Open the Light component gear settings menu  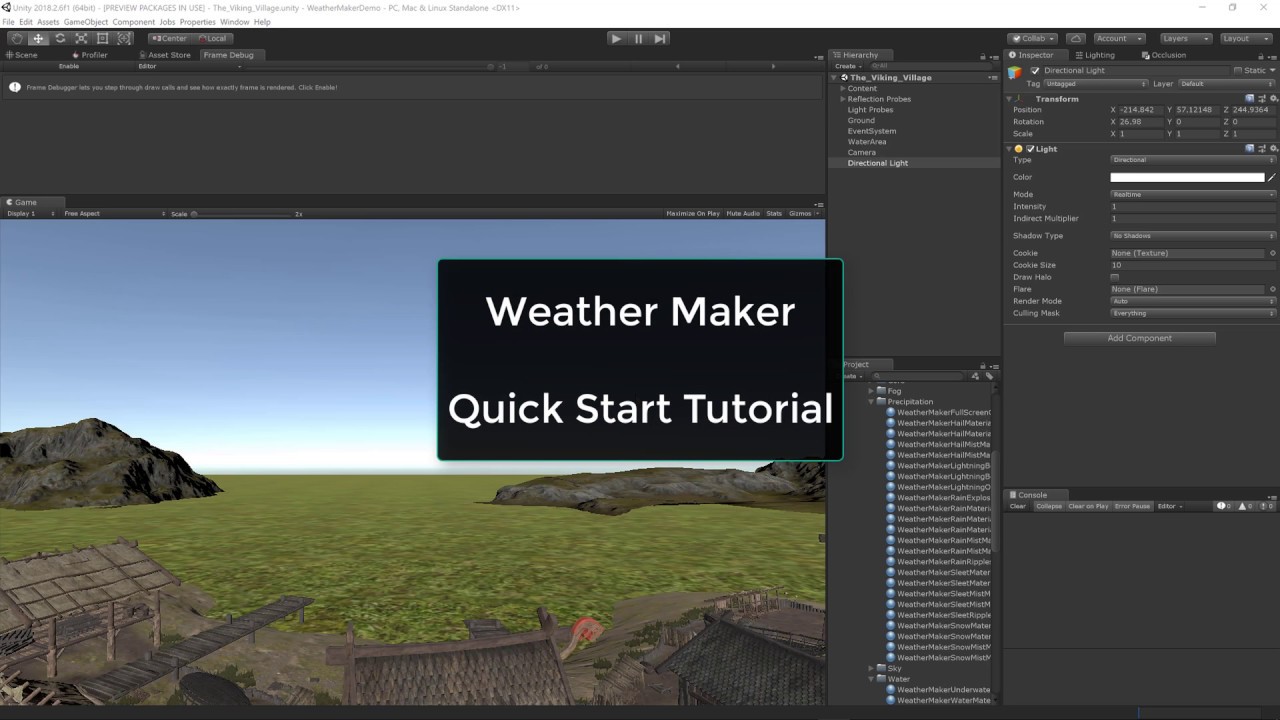(1273, 148)
